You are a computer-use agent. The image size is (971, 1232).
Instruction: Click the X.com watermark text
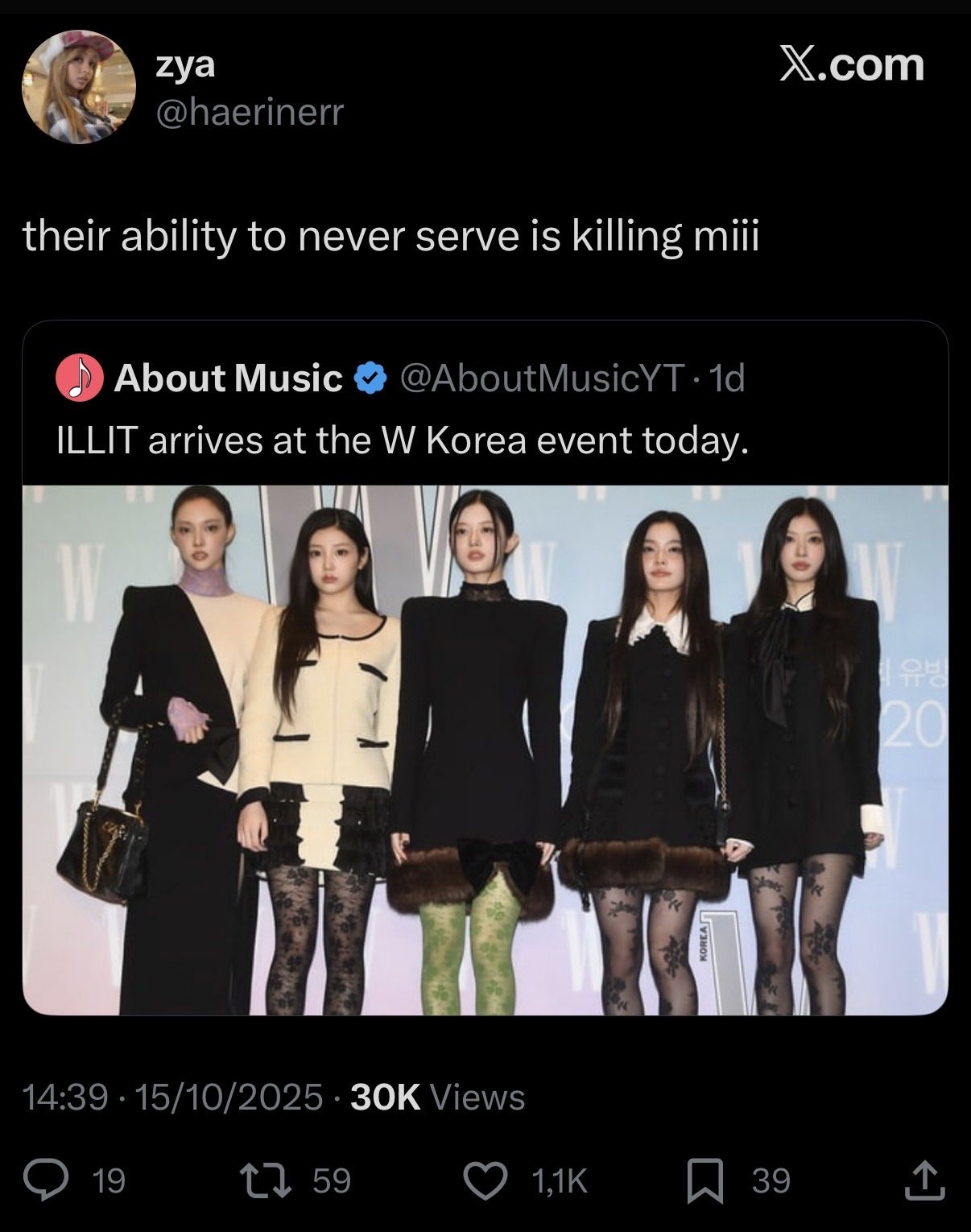tap(852, 64)
